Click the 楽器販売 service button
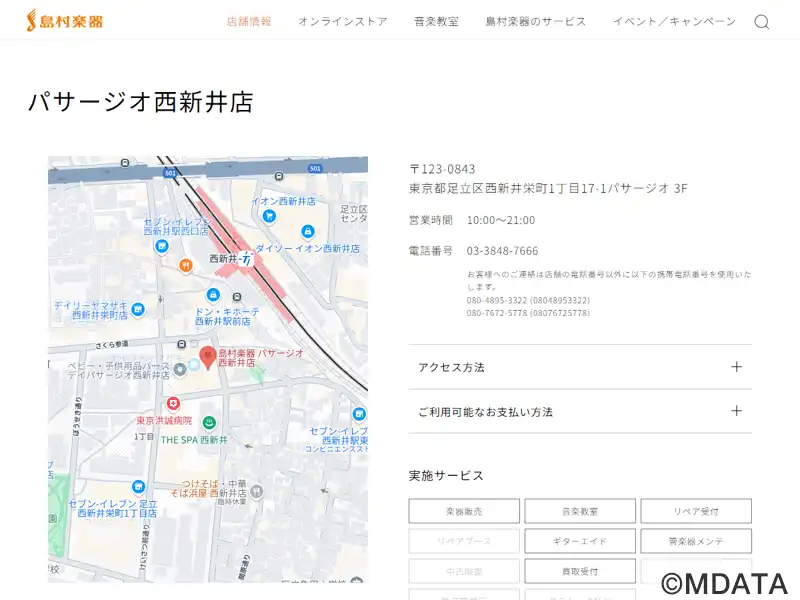This screenshot has width=800, height=600. click(464, 511)
